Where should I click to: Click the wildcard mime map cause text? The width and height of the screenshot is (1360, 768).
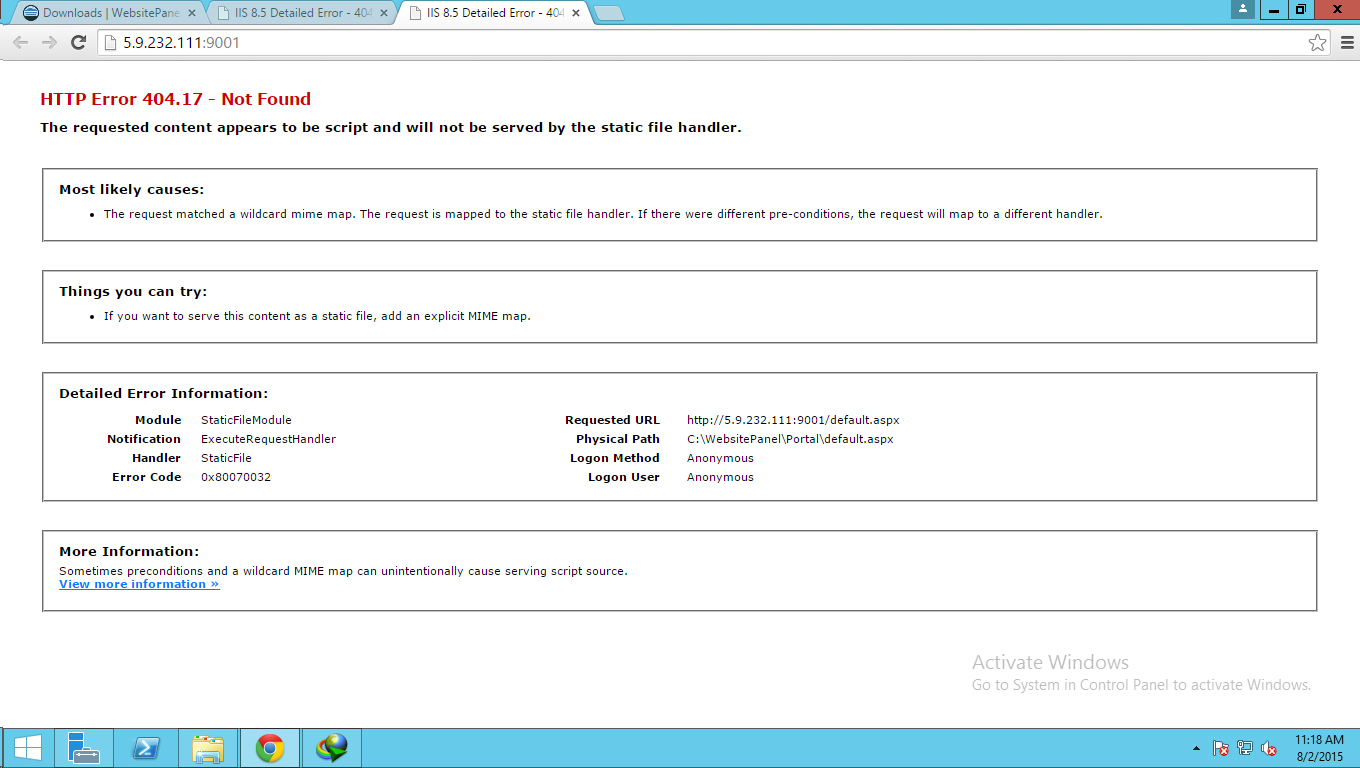point(603,214)
